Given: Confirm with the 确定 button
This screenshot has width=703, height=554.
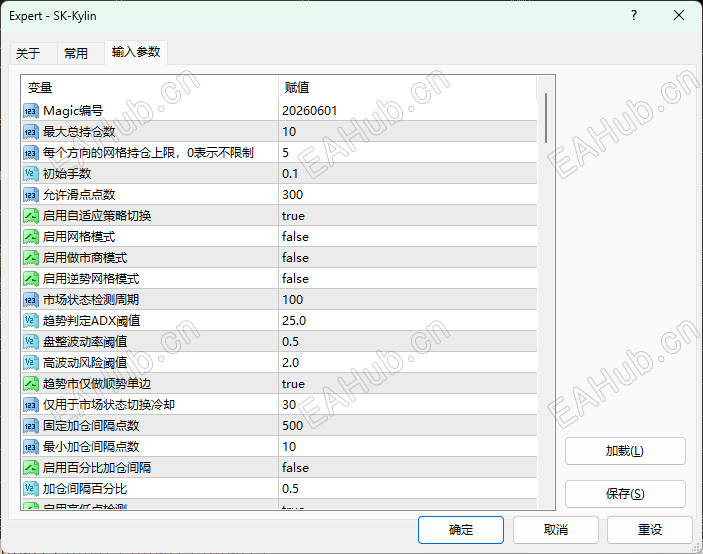Looking at the screenshot, I should click(x=461, y=530).
